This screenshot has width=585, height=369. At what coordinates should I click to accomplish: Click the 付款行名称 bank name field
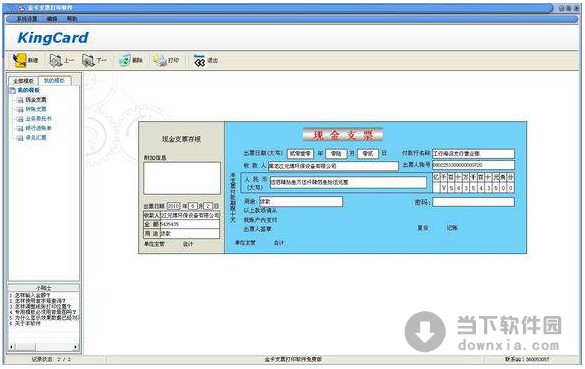coord(473,154)
